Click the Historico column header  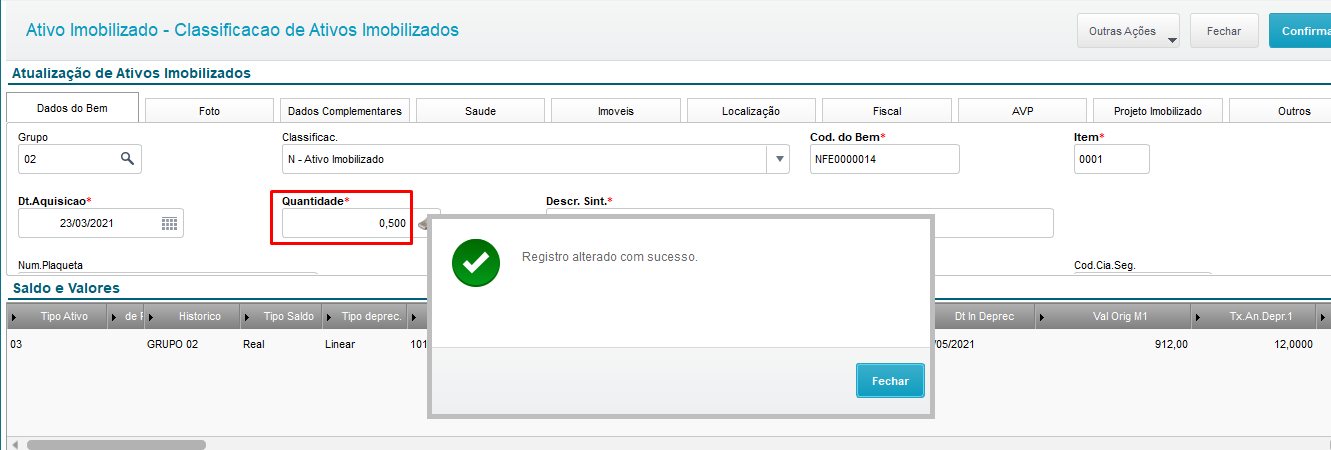click(199, 316)
